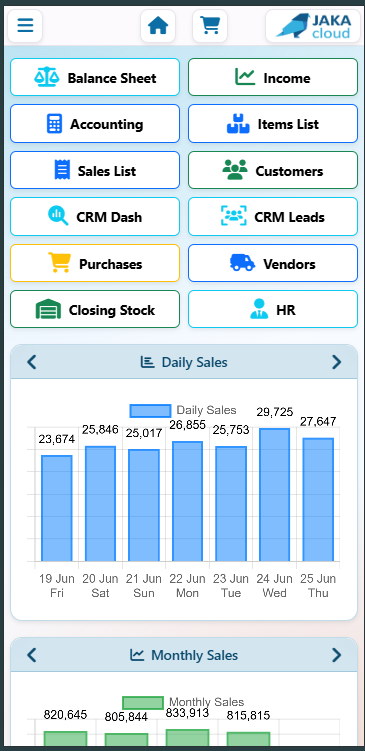Click the 25,846 value label

click(x=100, y=430)
